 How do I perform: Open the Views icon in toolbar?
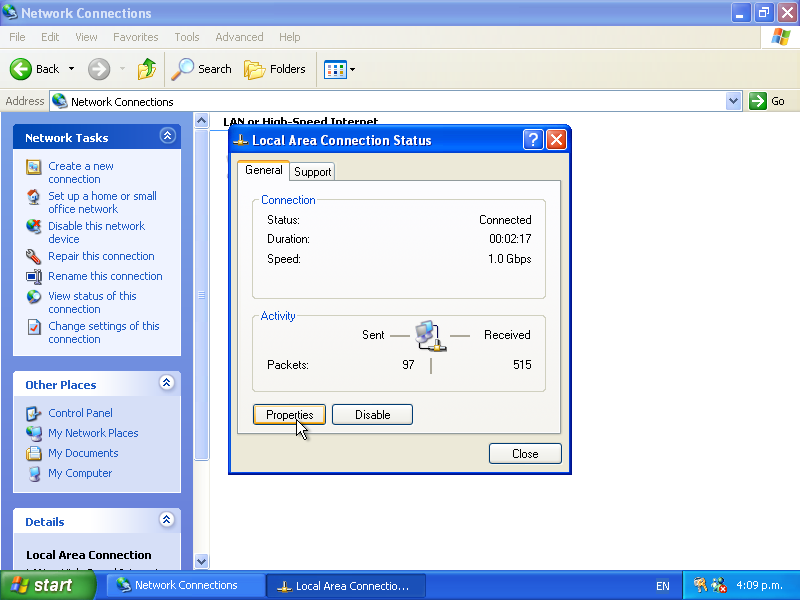pos(335,69)
